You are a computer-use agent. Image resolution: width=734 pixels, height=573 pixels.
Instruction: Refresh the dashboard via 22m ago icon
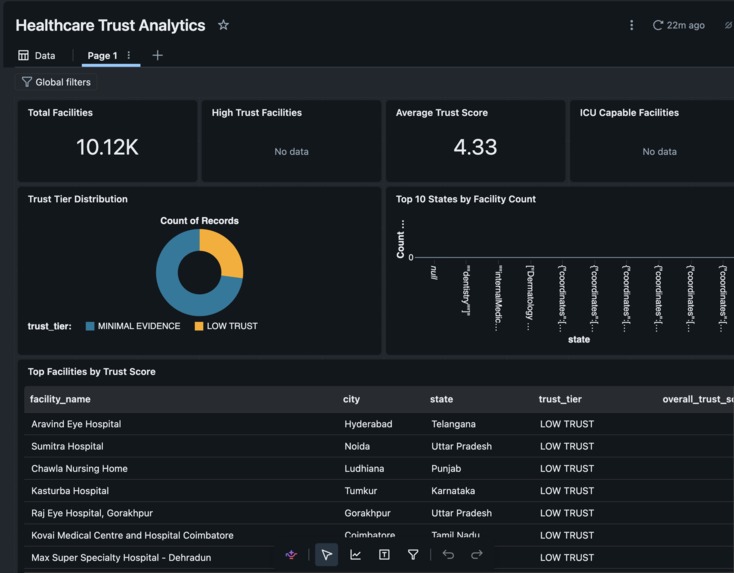tap(658, 25)
